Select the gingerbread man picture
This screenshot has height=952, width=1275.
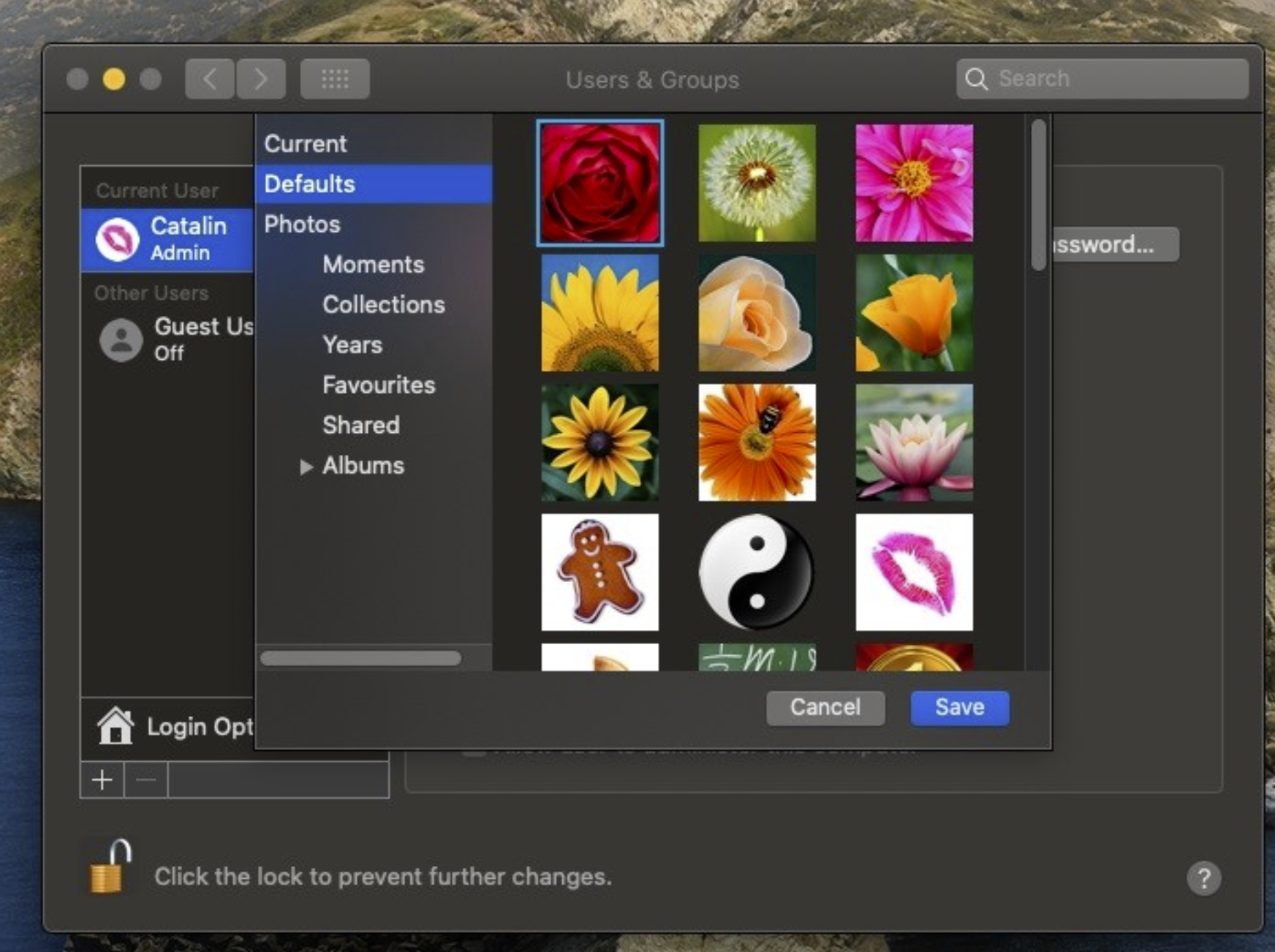[599, 572]
